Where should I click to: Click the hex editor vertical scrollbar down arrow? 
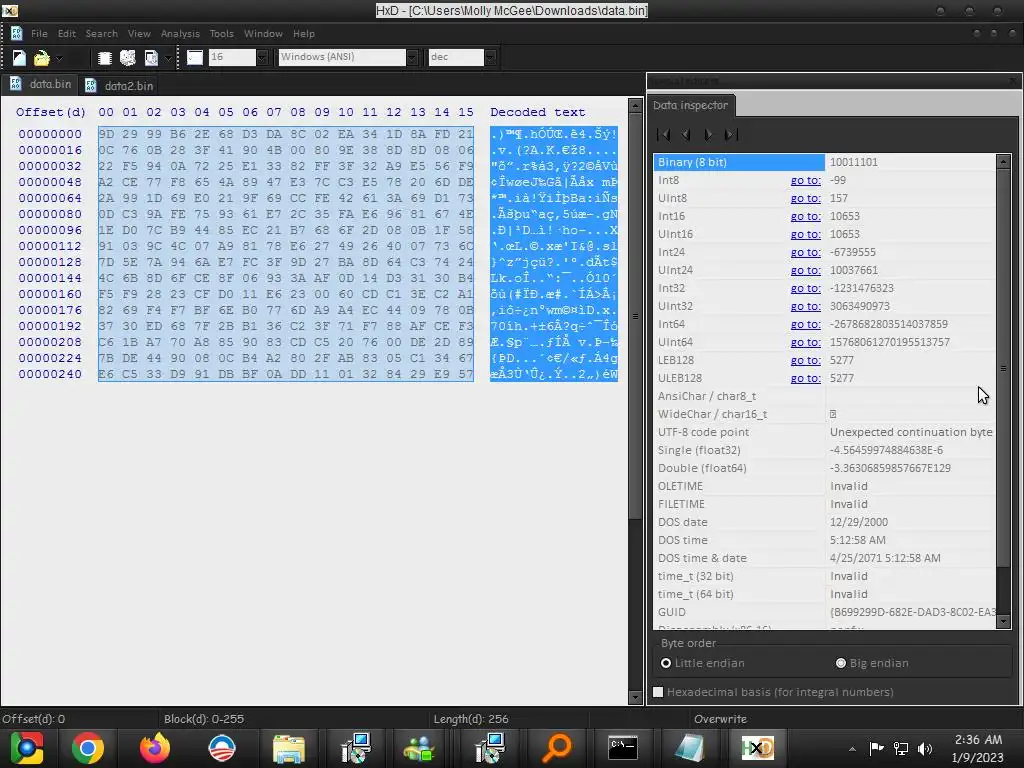coord(635,697)
